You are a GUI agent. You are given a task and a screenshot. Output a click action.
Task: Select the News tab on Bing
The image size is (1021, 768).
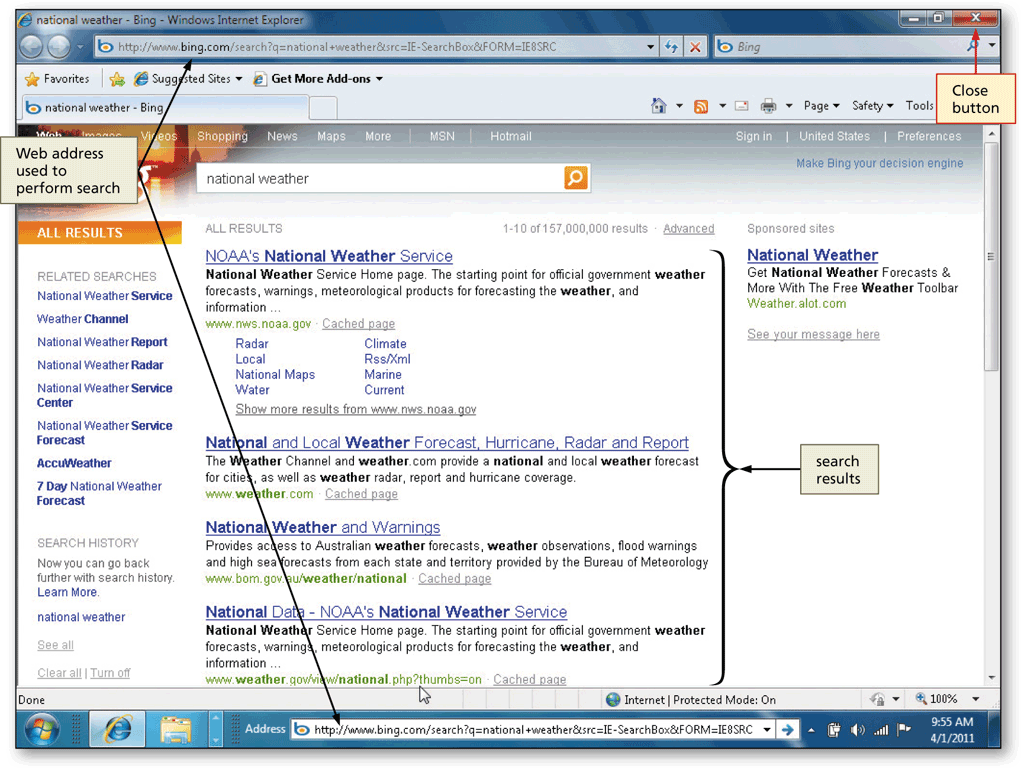pos(282,136)
